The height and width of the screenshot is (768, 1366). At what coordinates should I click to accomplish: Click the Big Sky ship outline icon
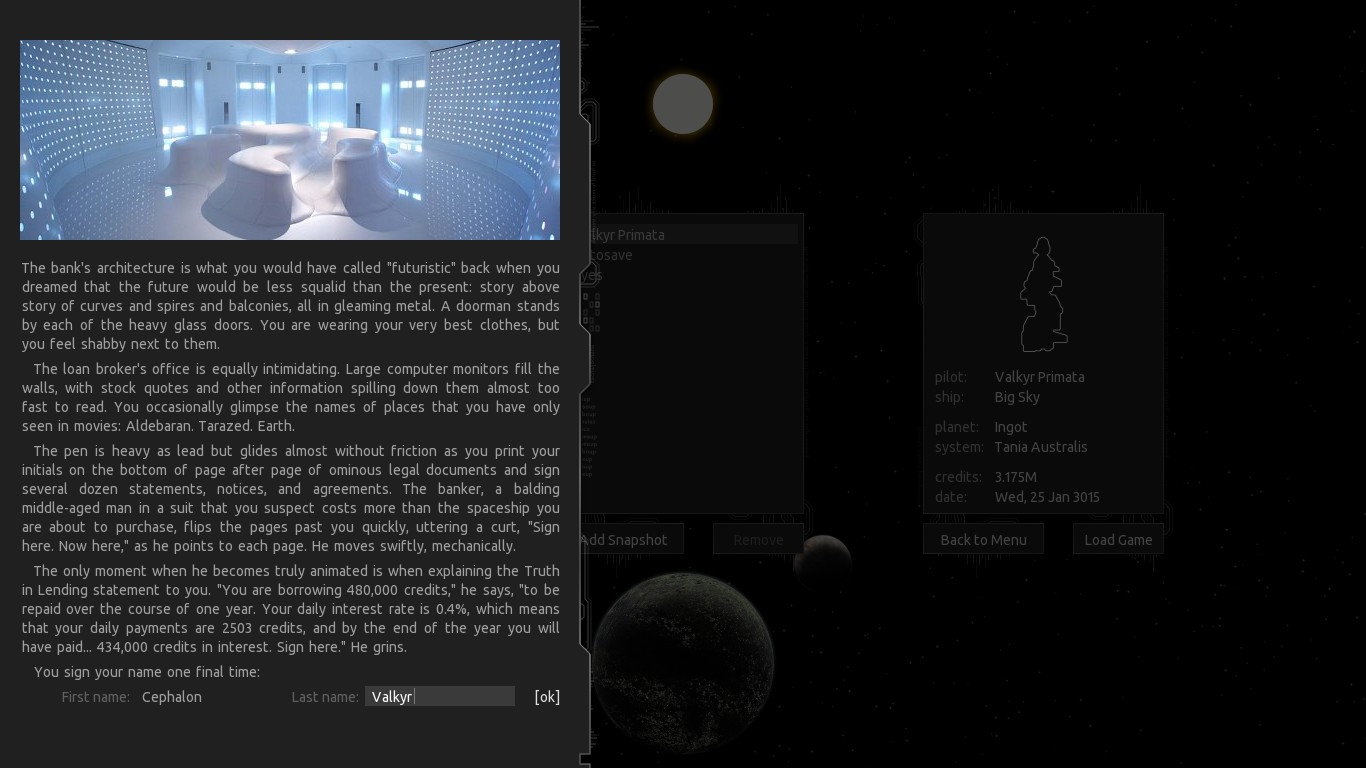[1043, 294]
